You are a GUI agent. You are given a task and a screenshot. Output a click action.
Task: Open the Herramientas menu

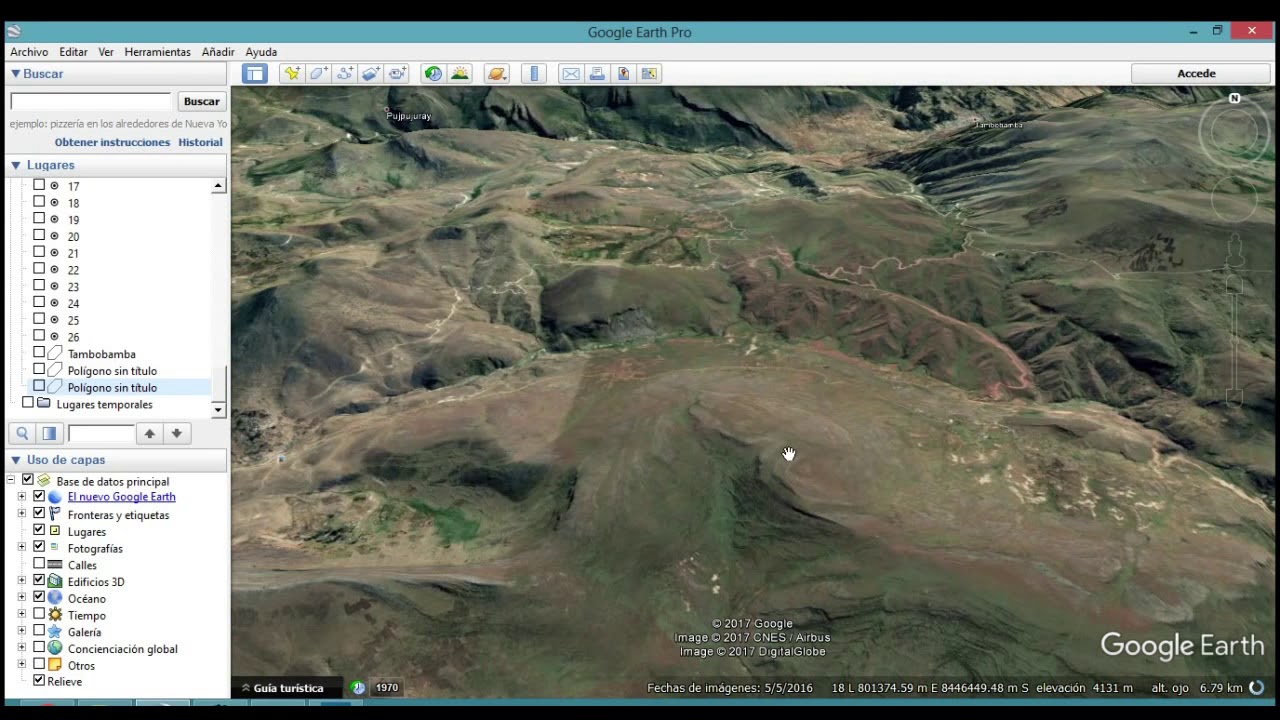pos(157,52)
